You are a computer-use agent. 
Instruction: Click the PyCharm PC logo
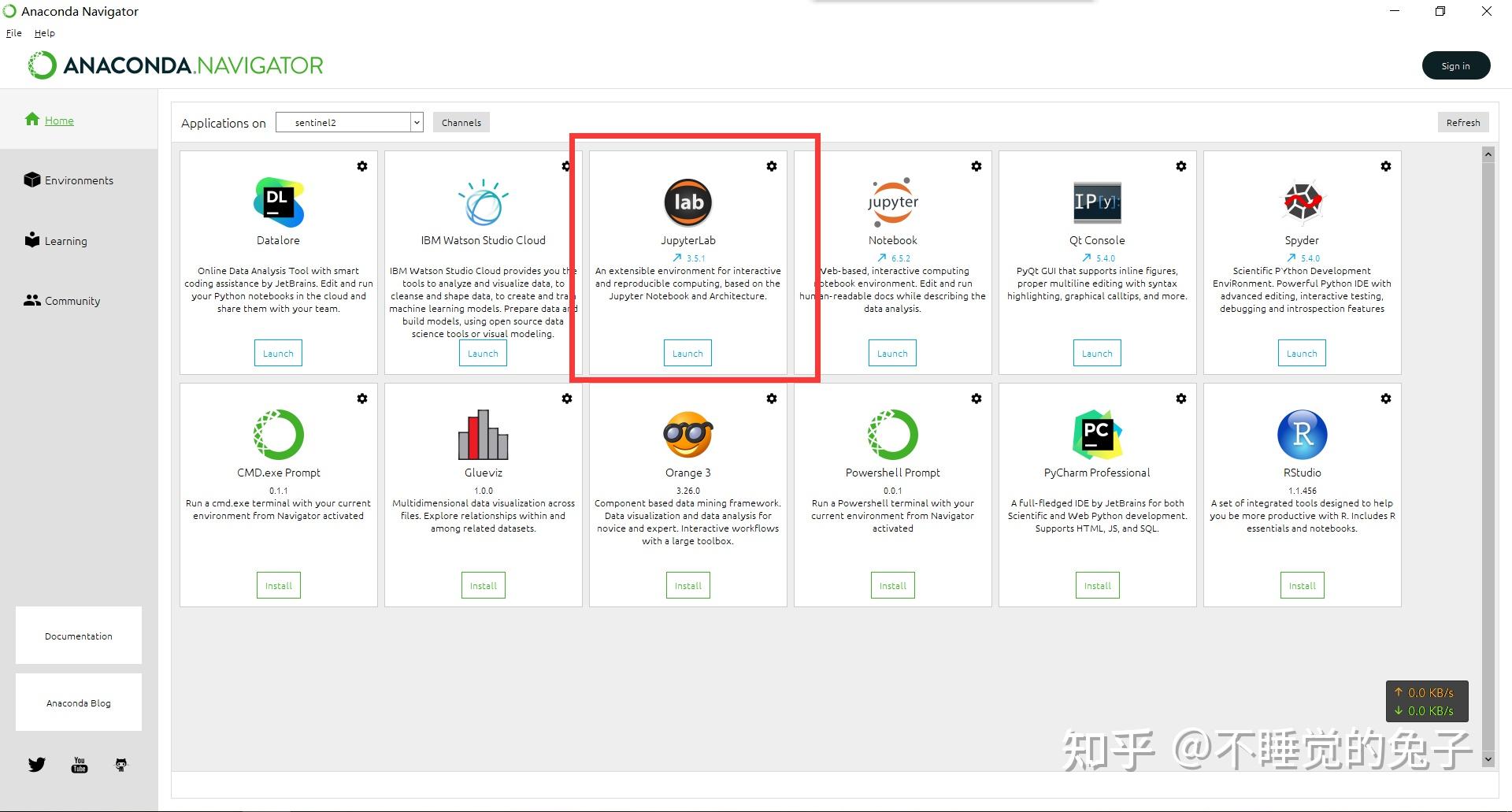(x=1098, y=435)
